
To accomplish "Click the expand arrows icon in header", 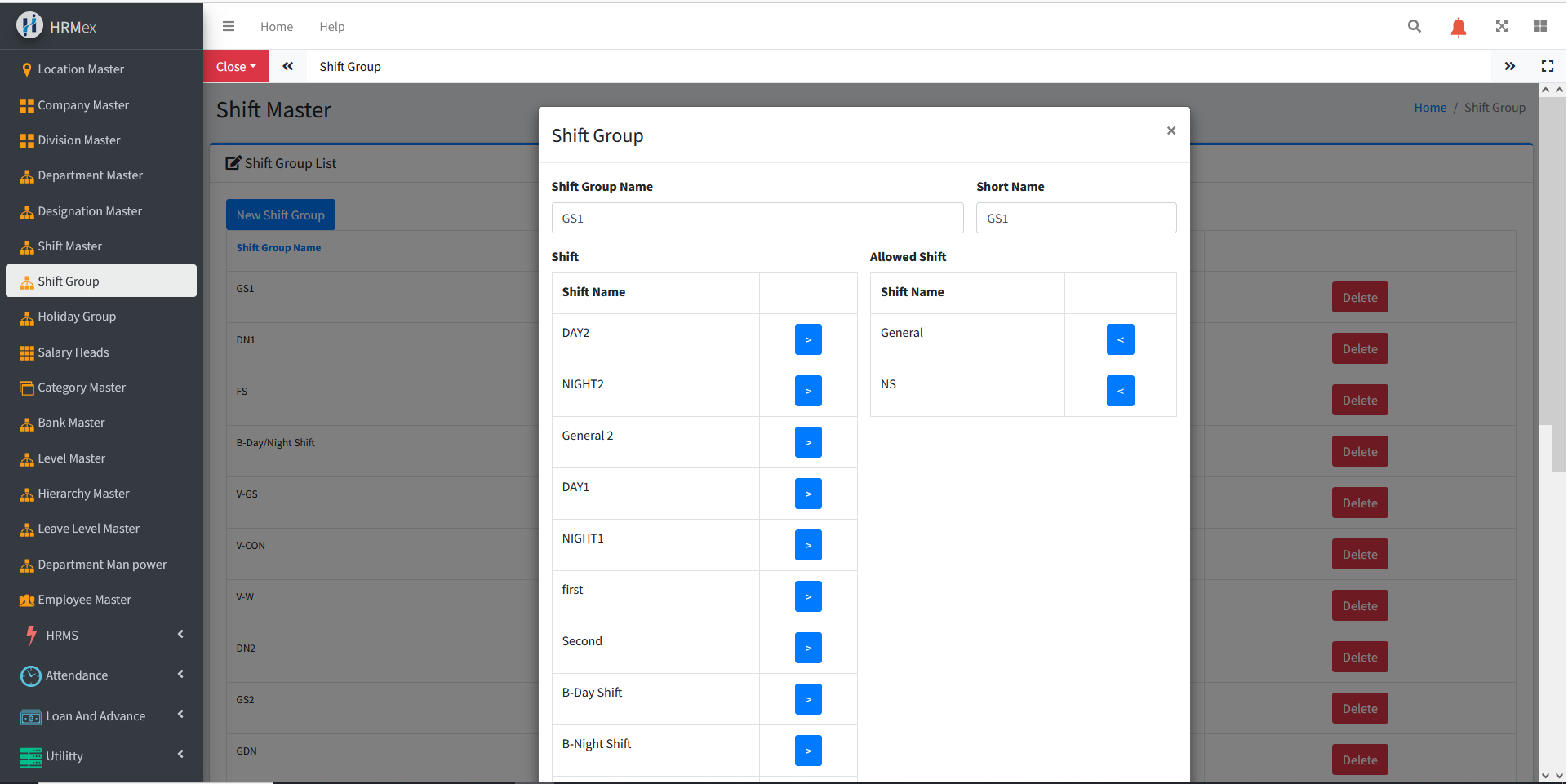I will pyautogui.click(x=1501, y=26).
